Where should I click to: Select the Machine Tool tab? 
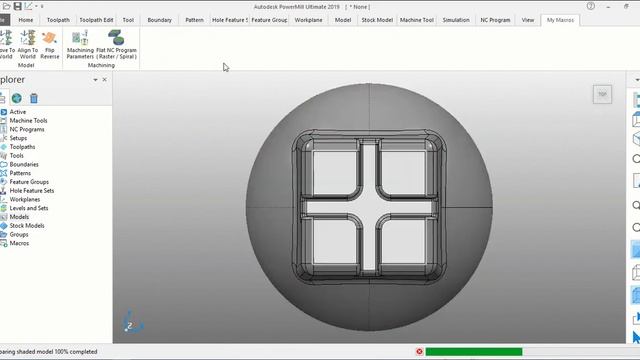pos(417,20)
